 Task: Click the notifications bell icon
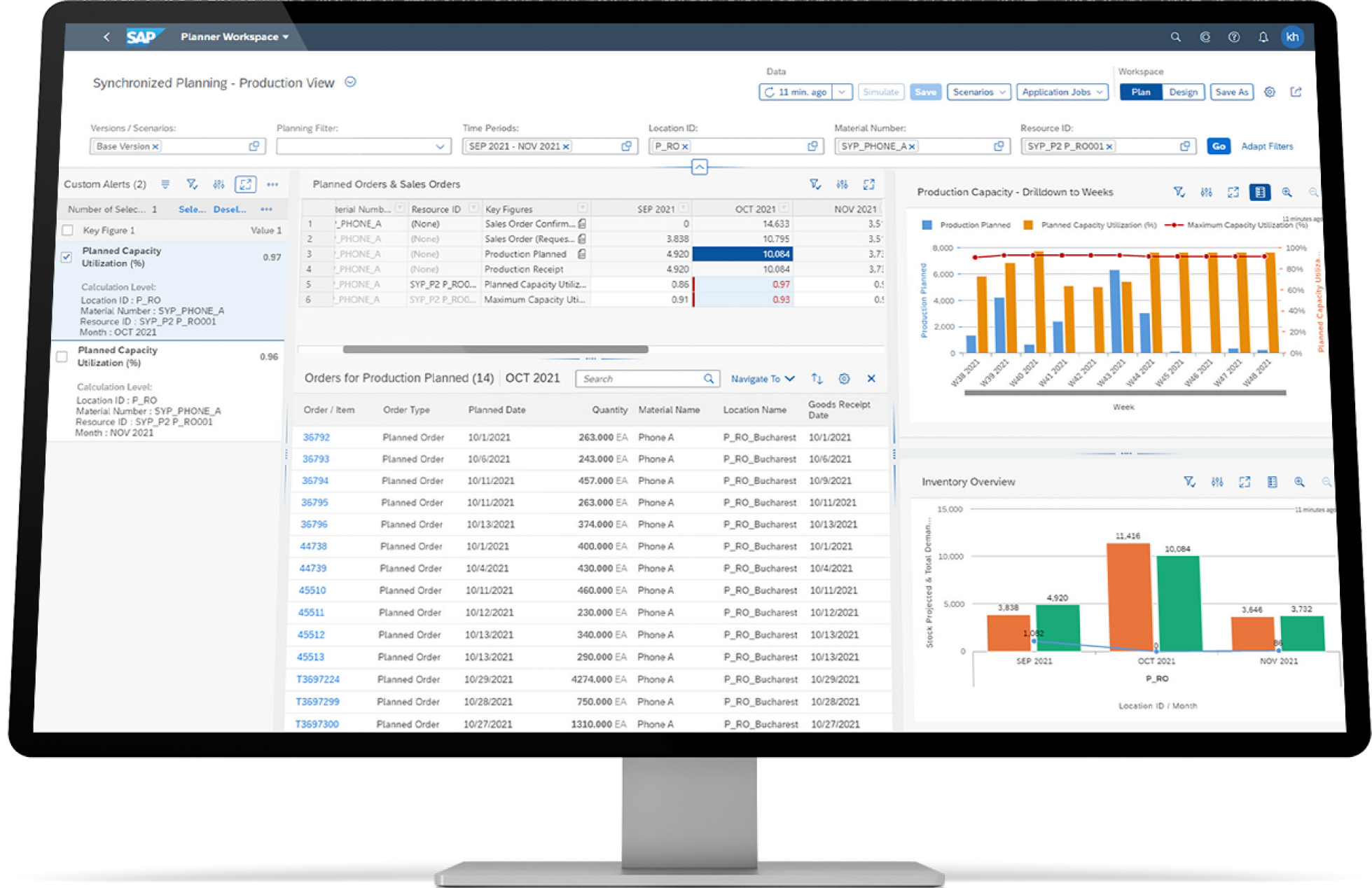coord(1263,37)
